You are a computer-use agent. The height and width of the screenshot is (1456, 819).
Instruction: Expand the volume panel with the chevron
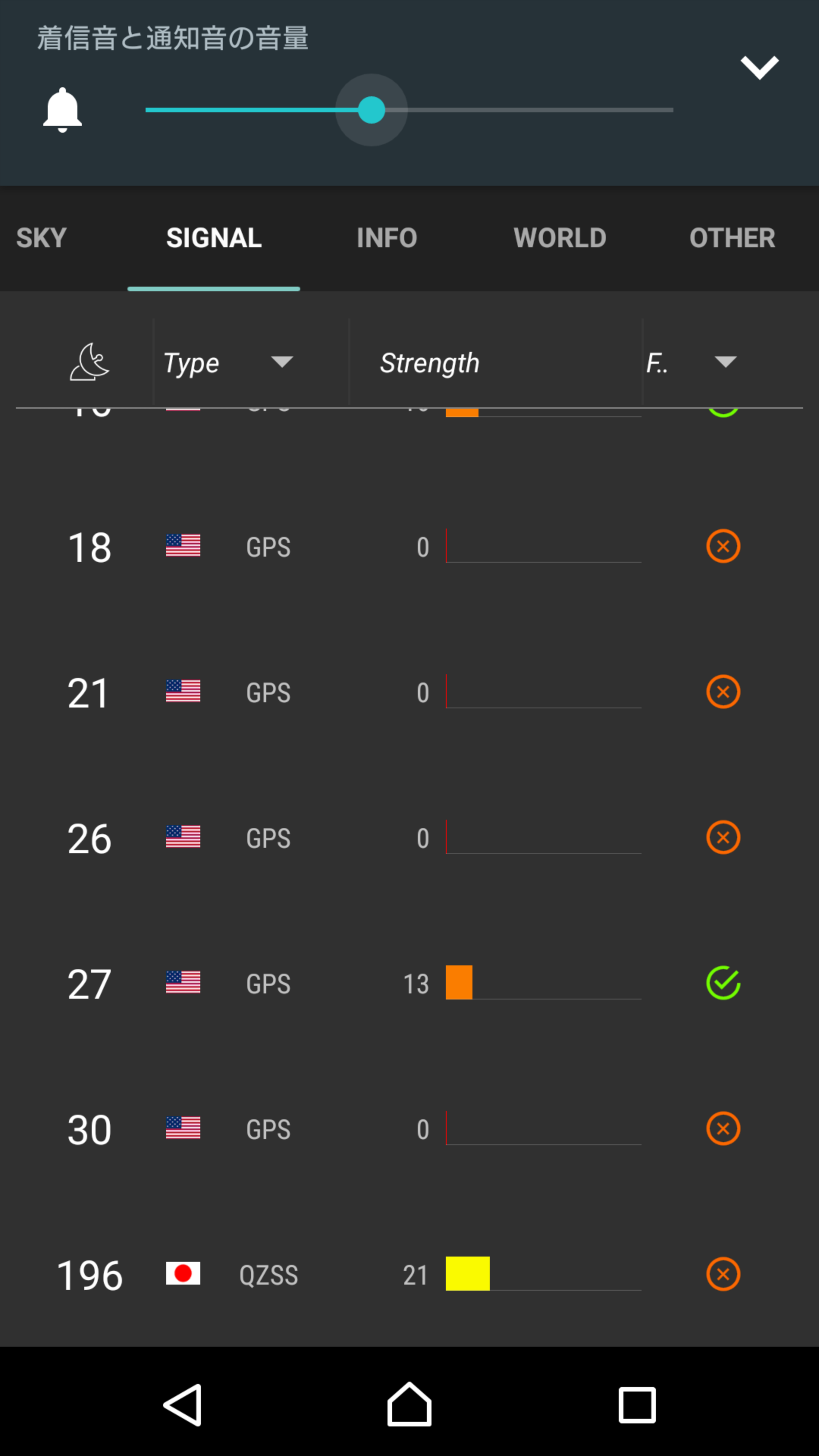(759, 68)
